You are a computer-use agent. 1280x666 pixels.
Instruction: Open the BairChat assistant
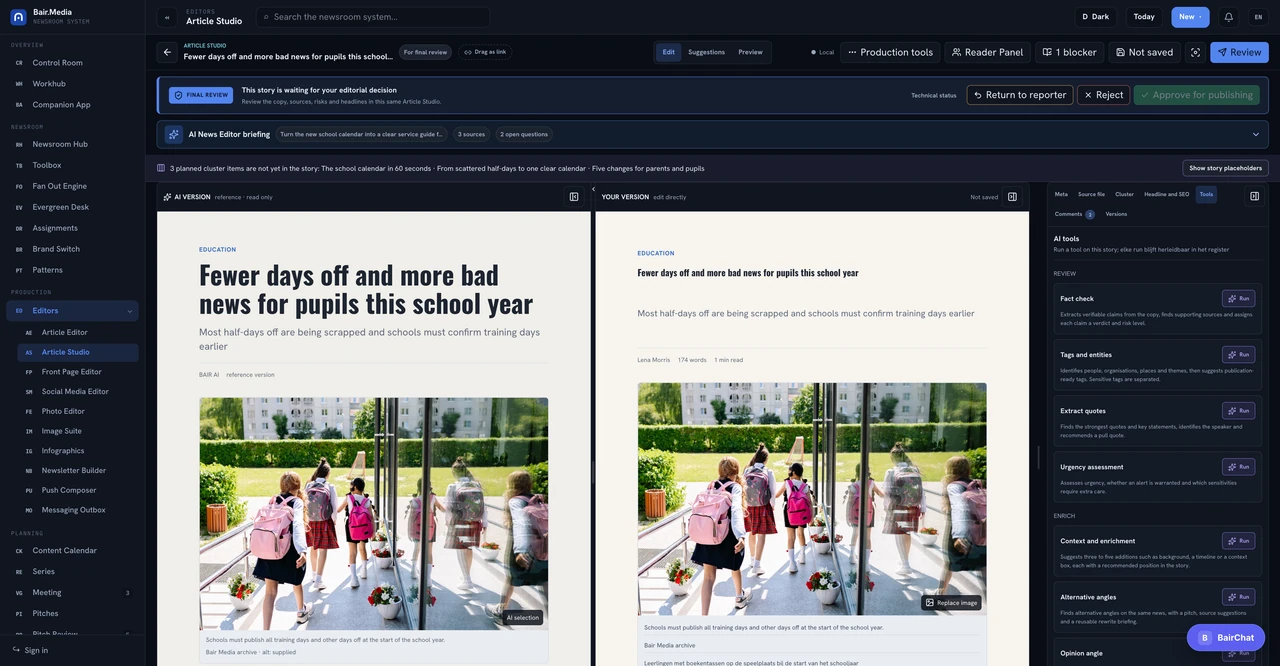click(x=1226, y=637)
